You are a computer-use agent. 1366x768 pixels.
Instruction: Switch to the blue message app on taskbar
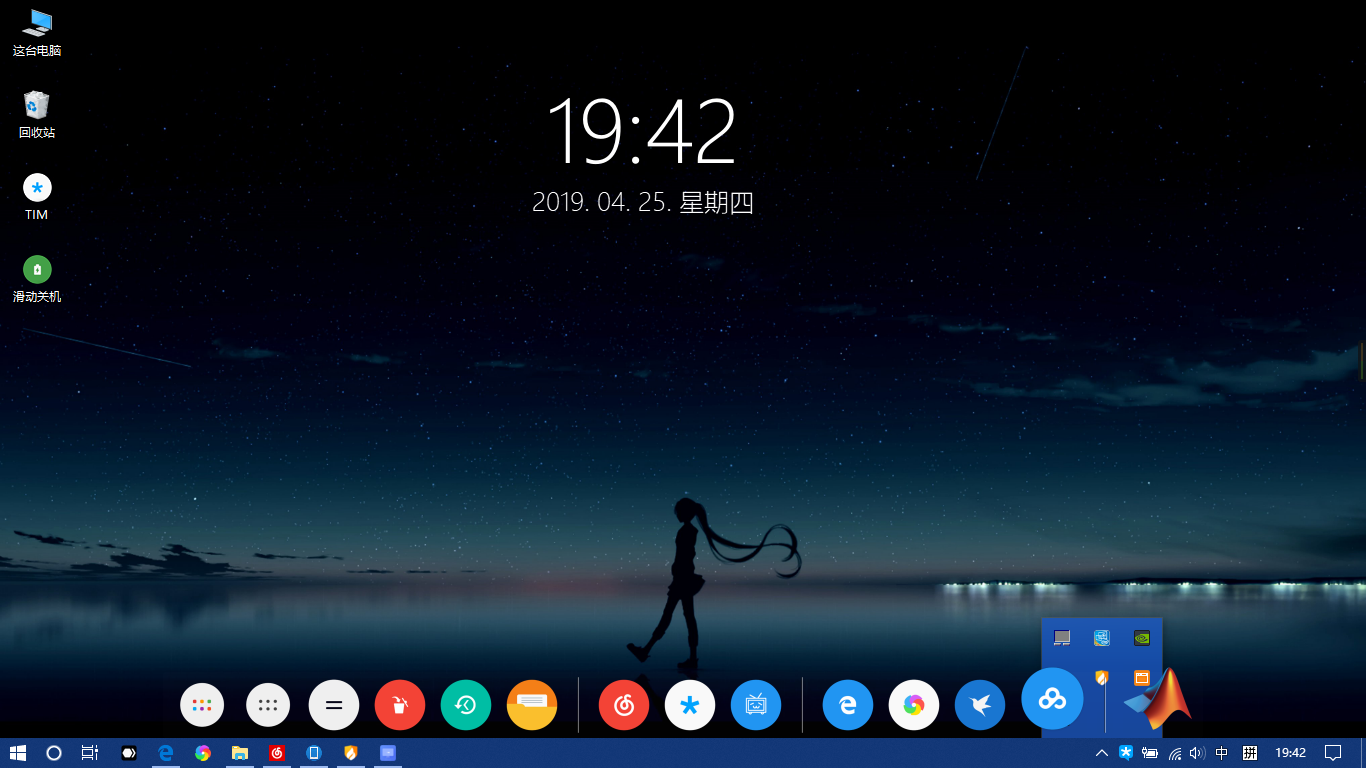[388, 753]
